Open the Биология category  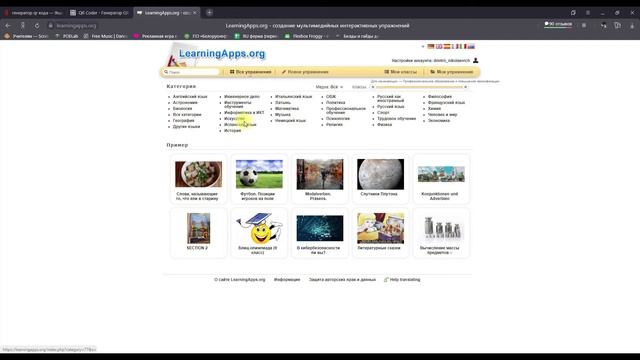(x=182, y=109)
